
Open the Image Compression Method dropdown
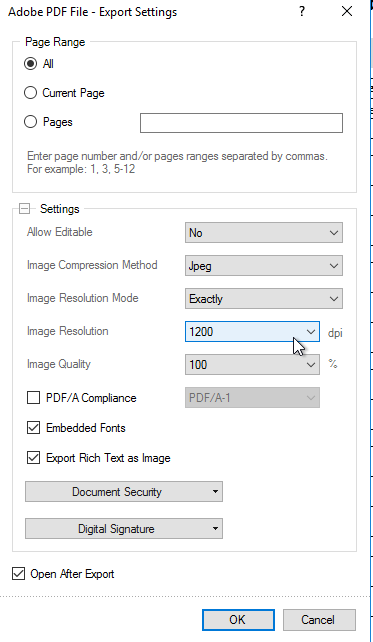(264, 266)
